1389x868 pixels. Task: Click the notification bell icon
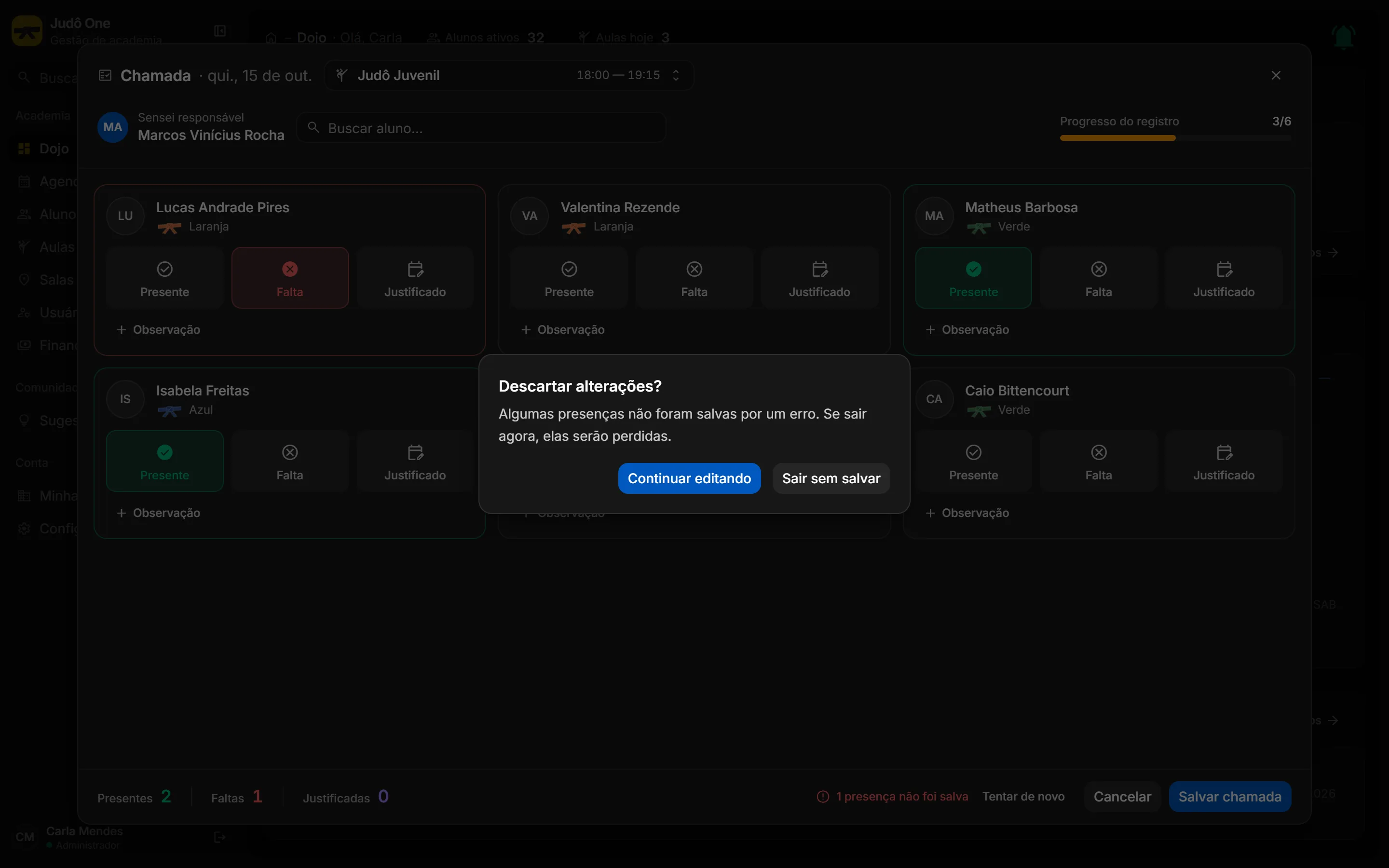1343,37
